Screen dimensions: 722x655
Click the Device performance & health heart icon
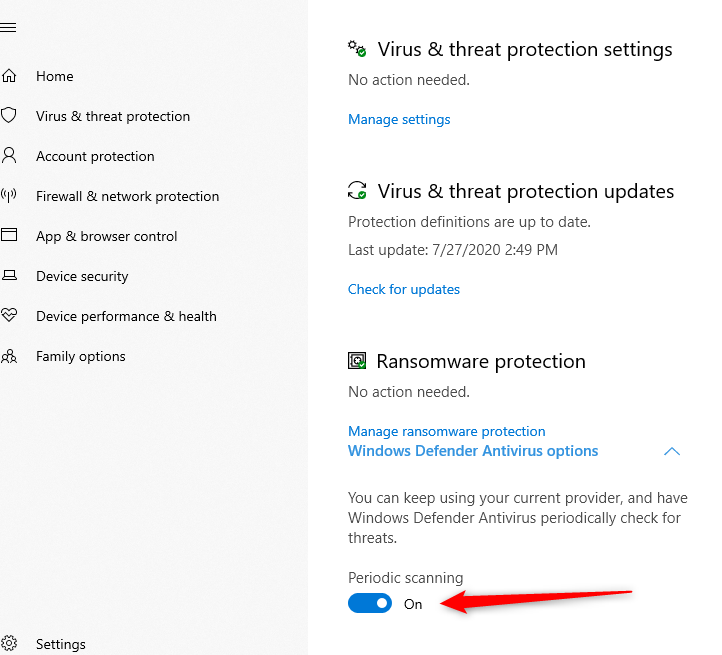point(9,316)
